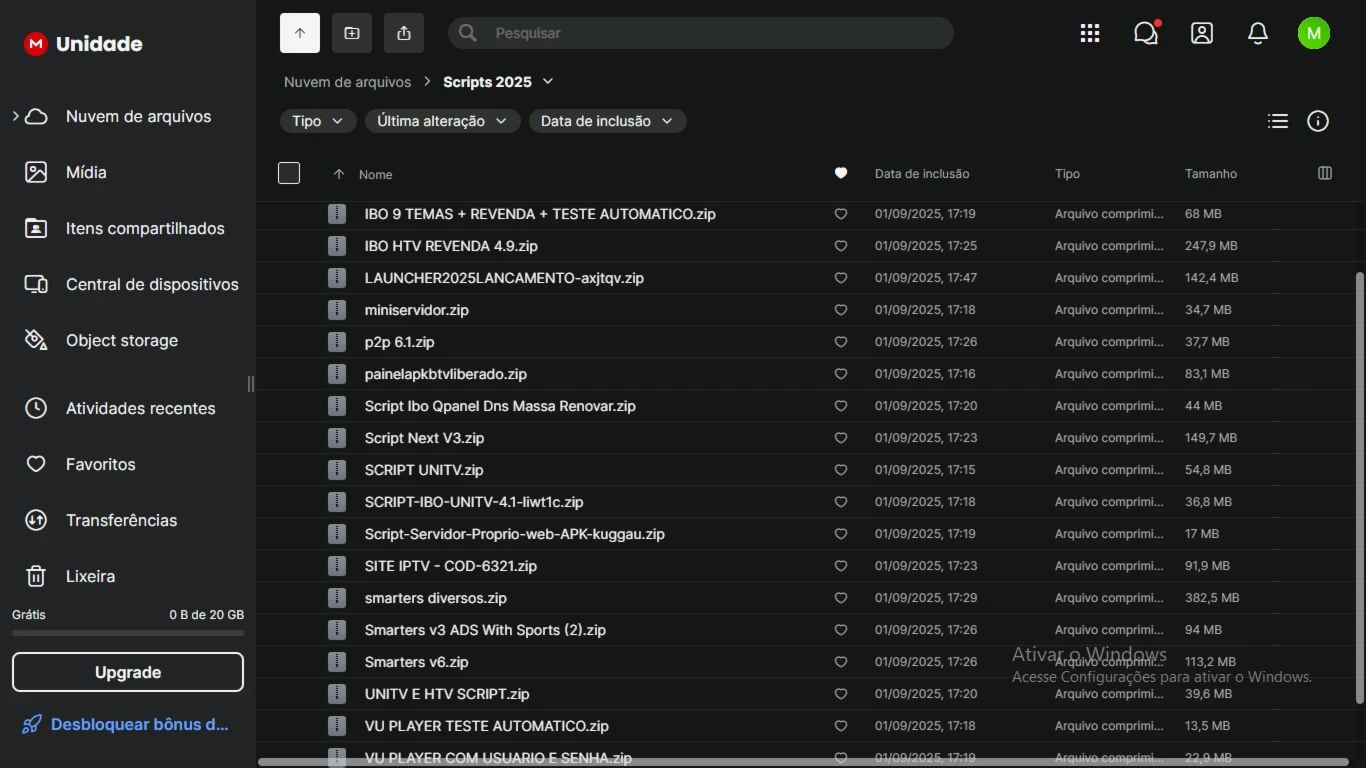This screenshot has height=768, width=1366.
Task: Click the zip icon of miniservidor.zip
Action: tap(337, 310)
